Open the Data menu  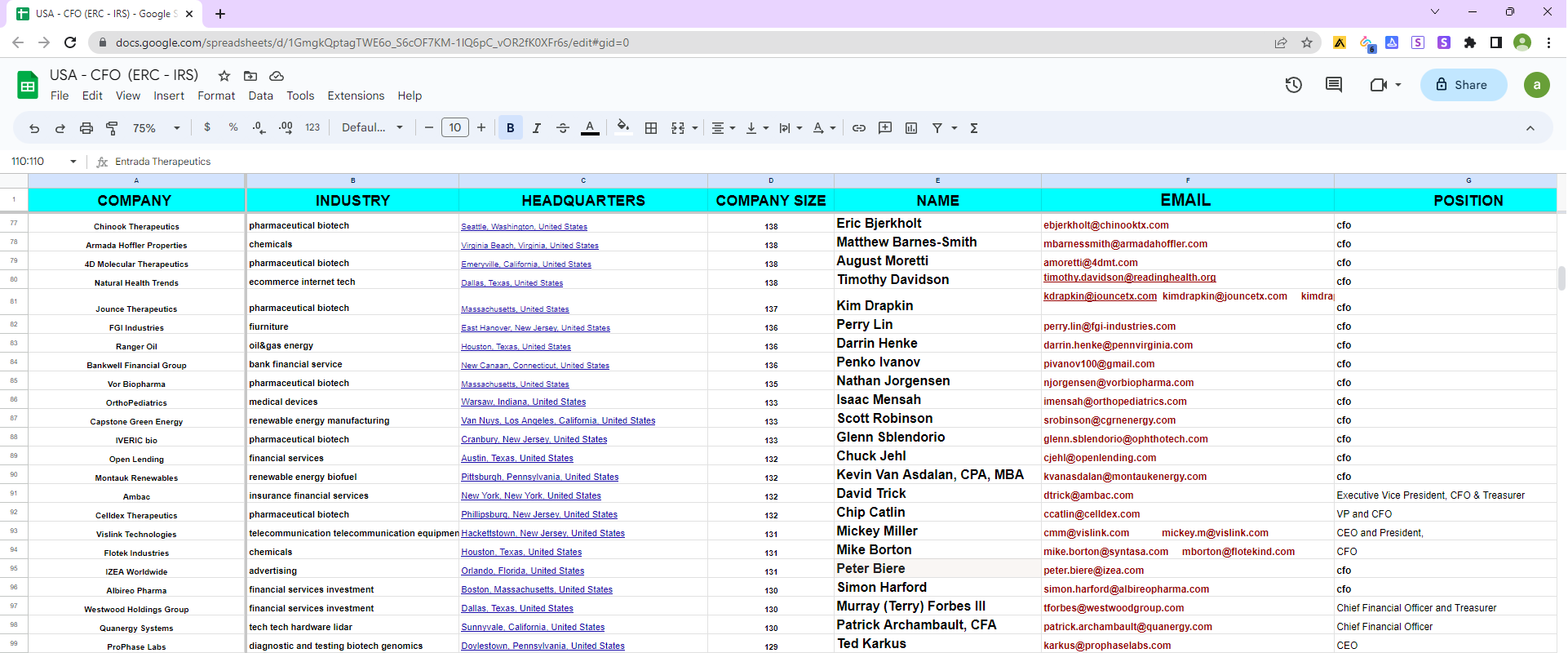261,96
